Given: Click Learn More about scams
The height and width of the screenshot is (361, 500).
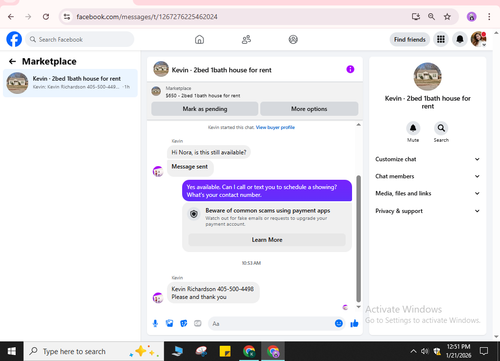Looking at the screenshot, I should 267,240.
